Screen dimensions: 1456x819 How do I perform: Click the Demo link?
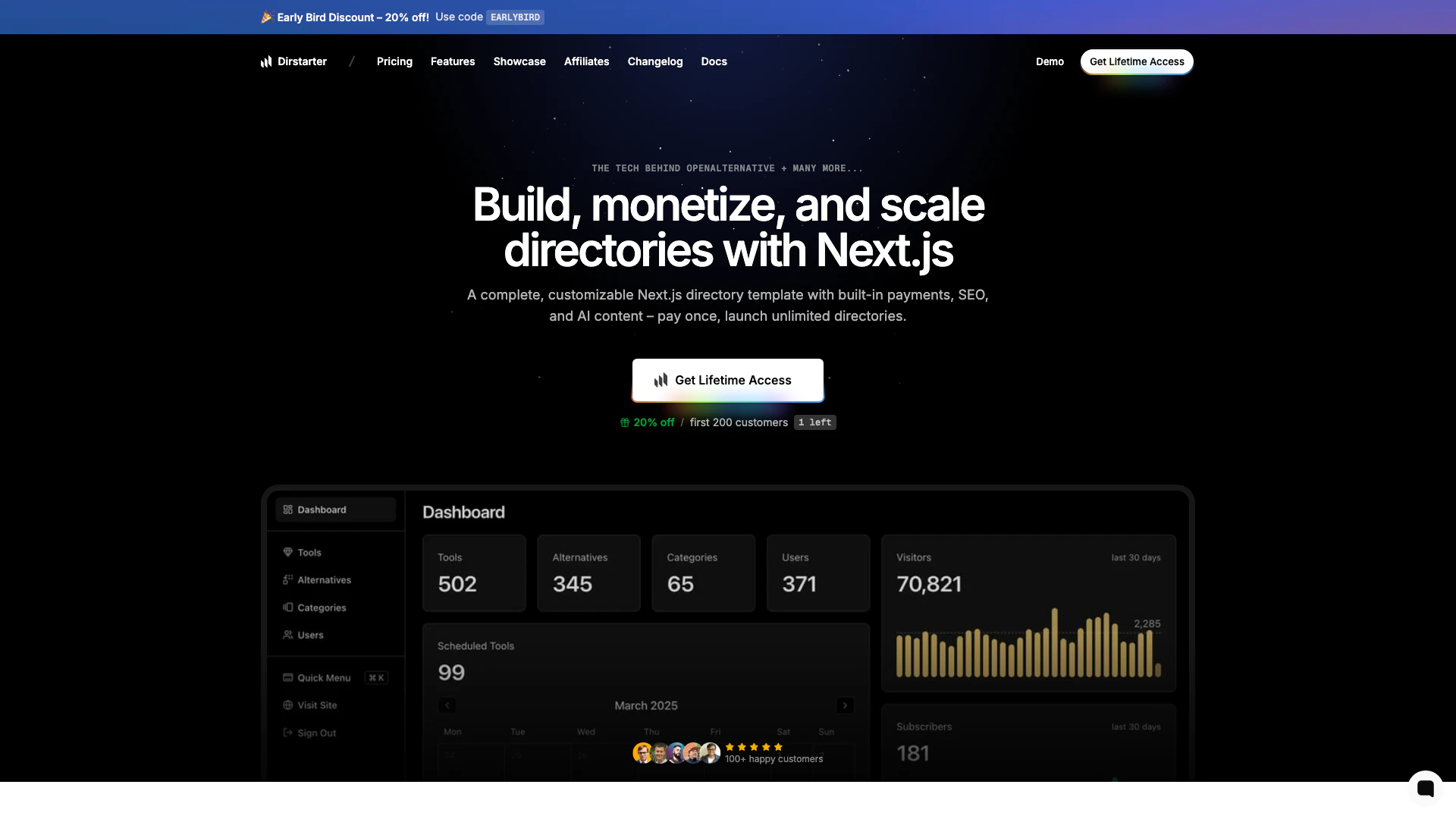point(1050,61)
